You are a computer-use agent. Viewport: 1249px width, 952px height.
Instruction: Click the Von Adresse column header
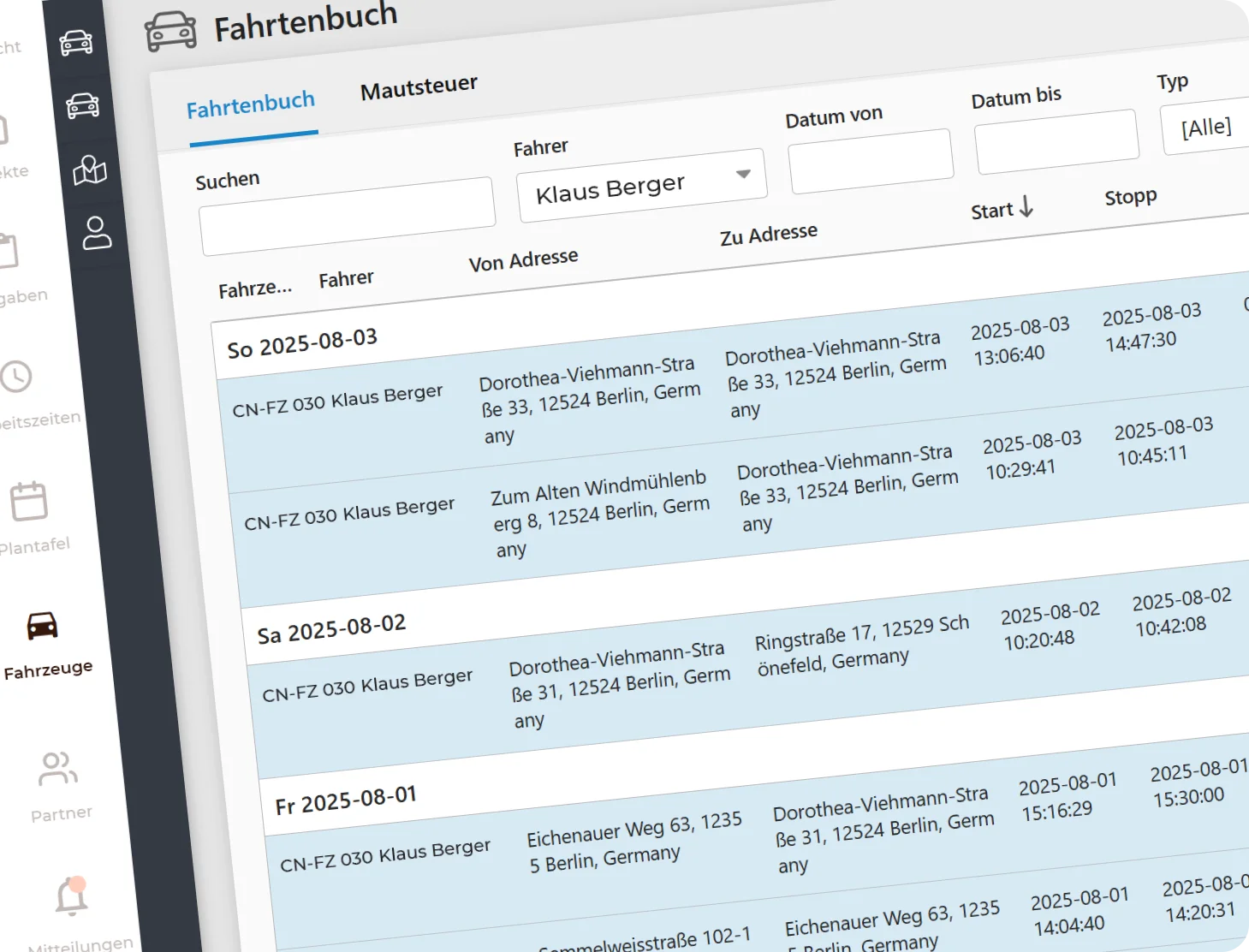click(523, 260)
